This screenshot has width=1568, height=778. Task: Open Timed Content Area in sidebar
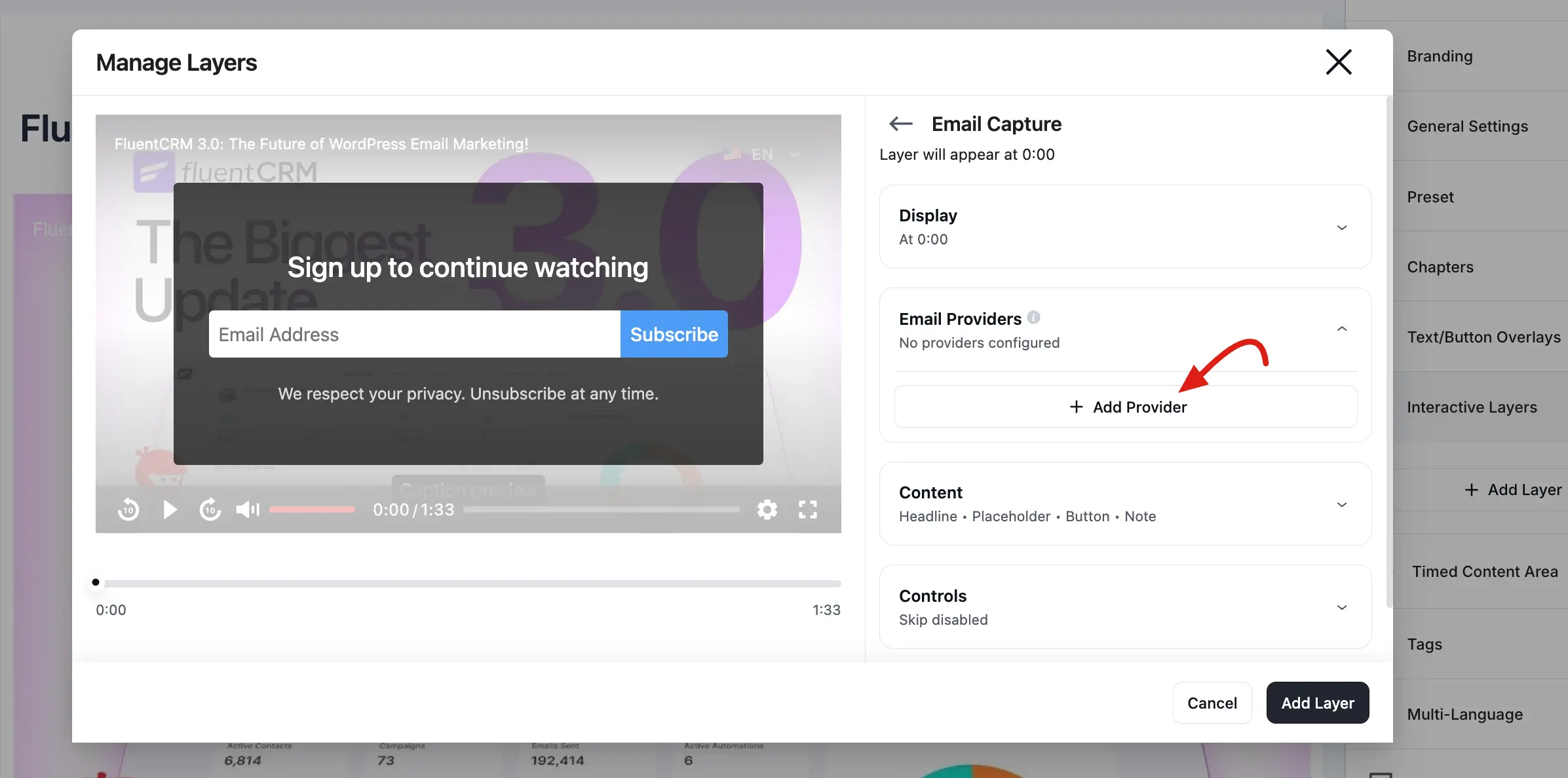[x=1484, y=572]
